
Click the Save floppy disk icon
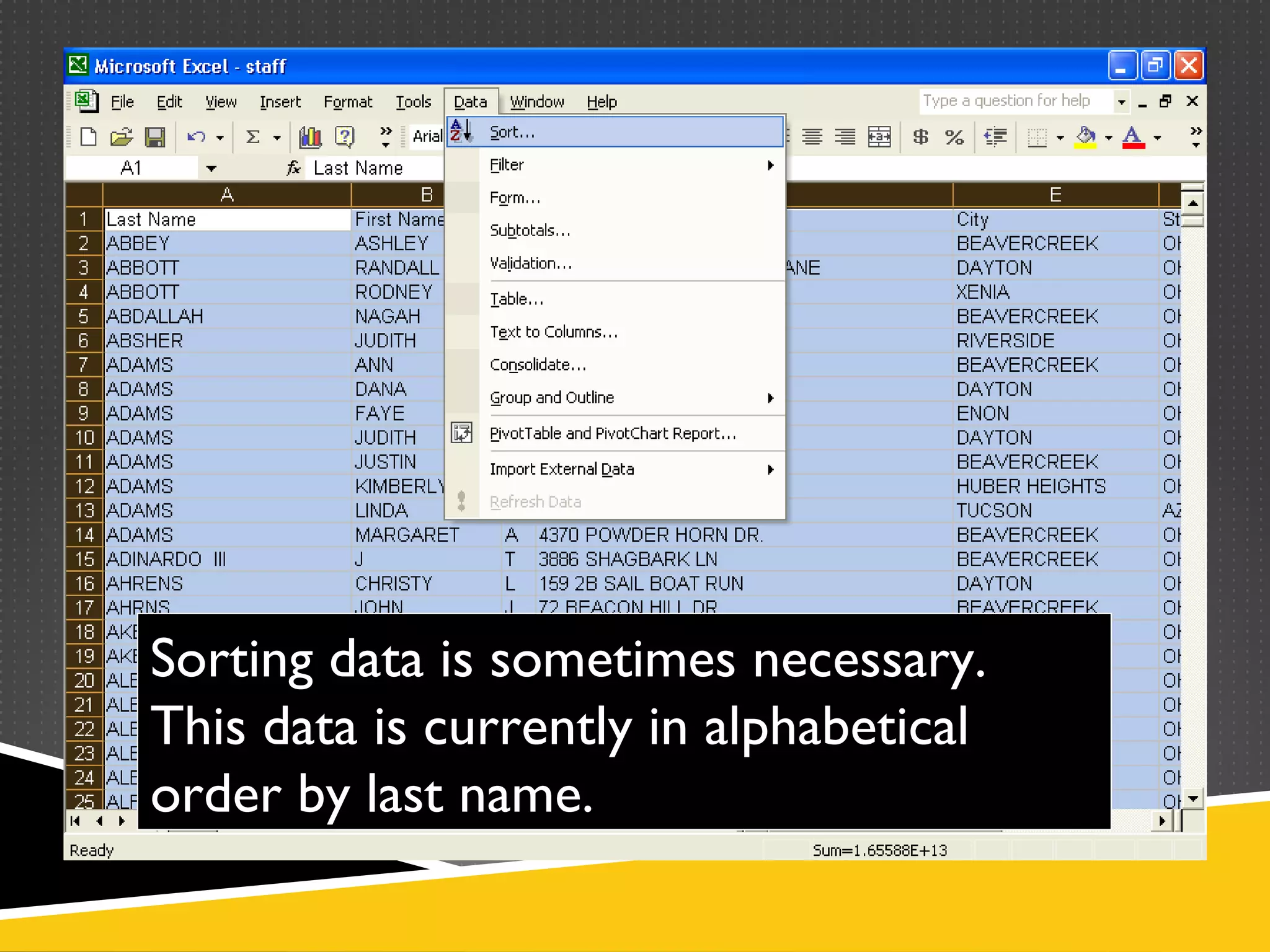154,137
